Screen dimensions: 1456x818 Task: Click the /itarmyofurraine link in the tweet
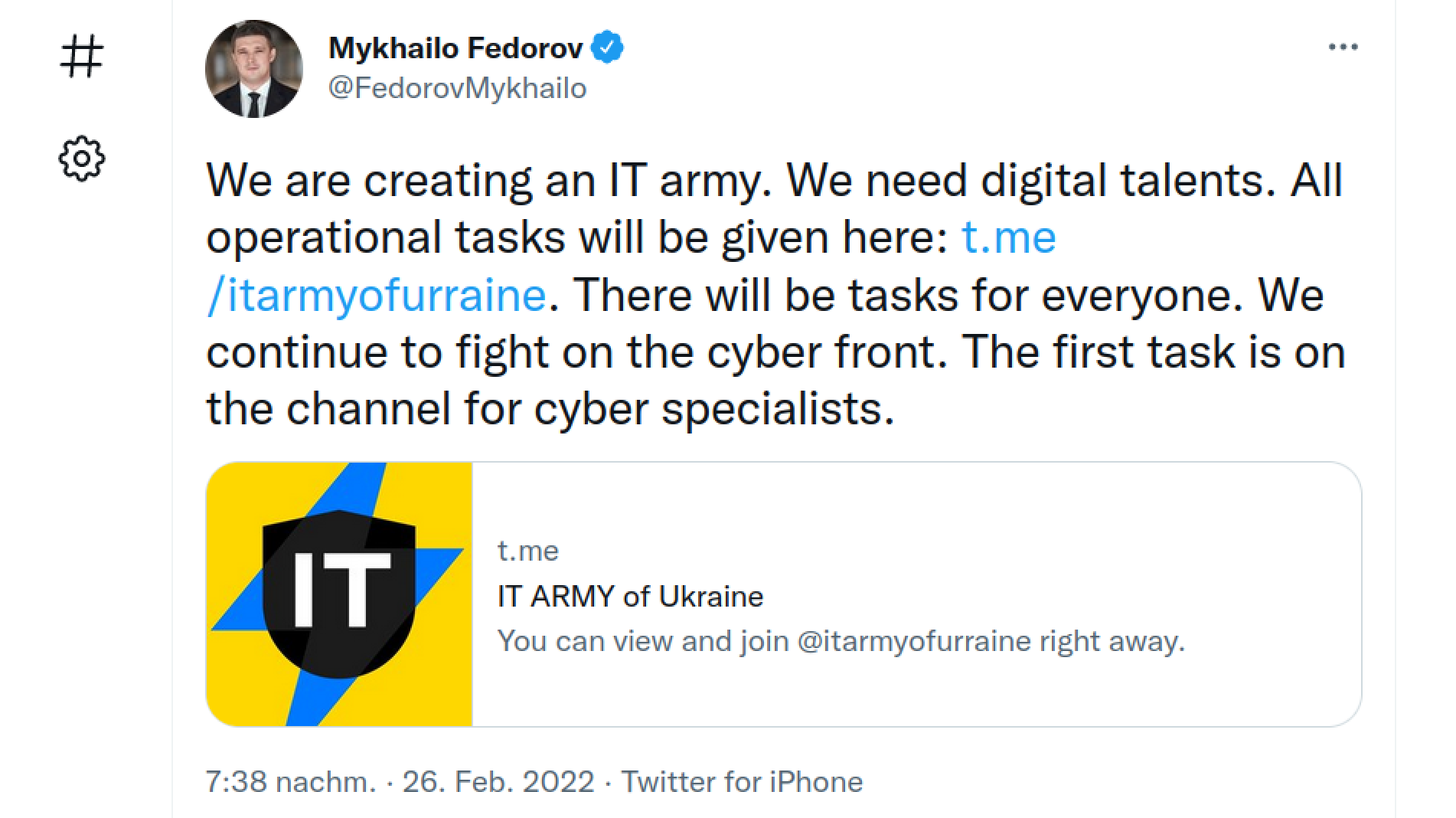pyautogui.click(x=377, y=294)
